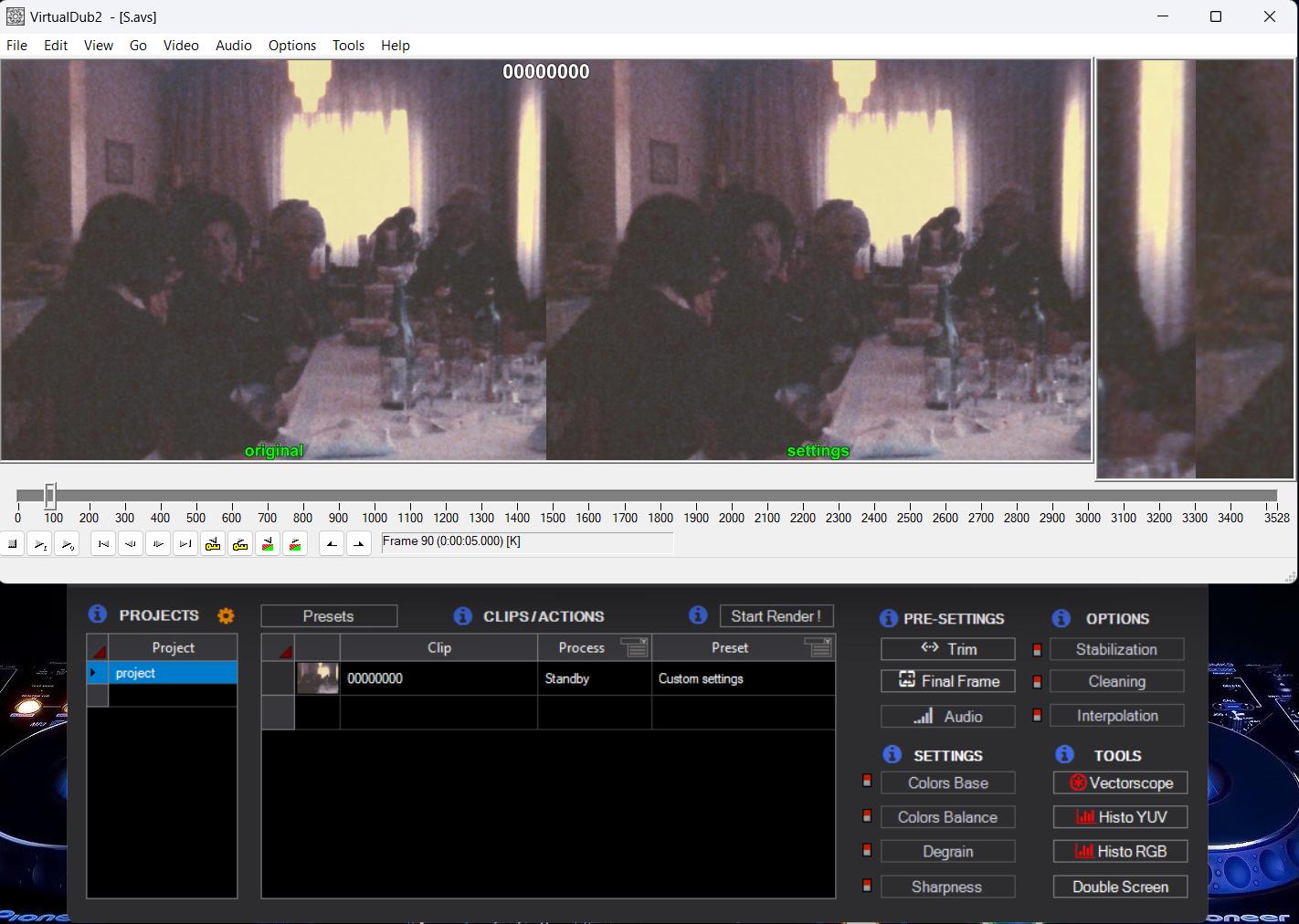Open the View menu
The height and width of the screenshot is (924, 1299).
click(x=99, y=46)
